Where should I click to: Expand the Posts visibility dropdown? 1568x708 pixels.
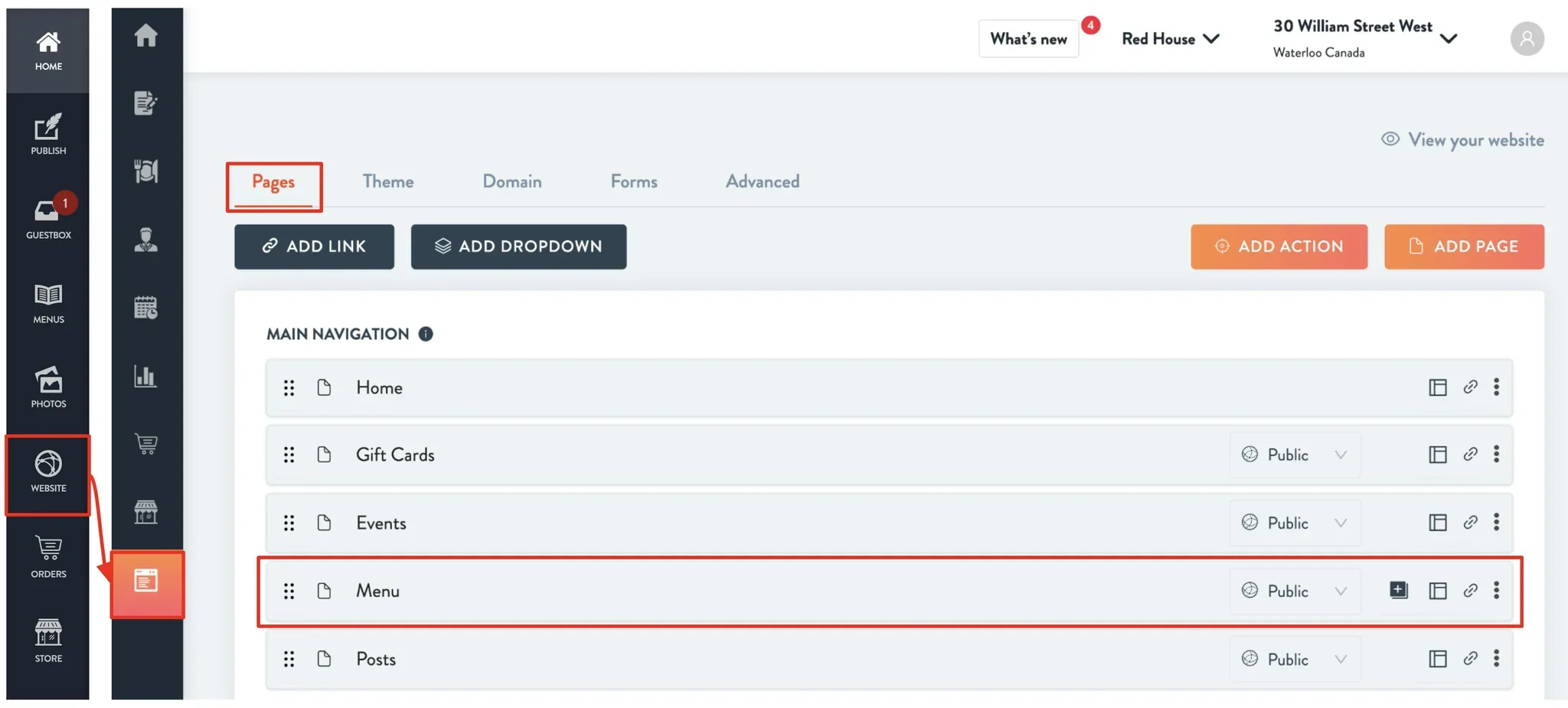1295,659
